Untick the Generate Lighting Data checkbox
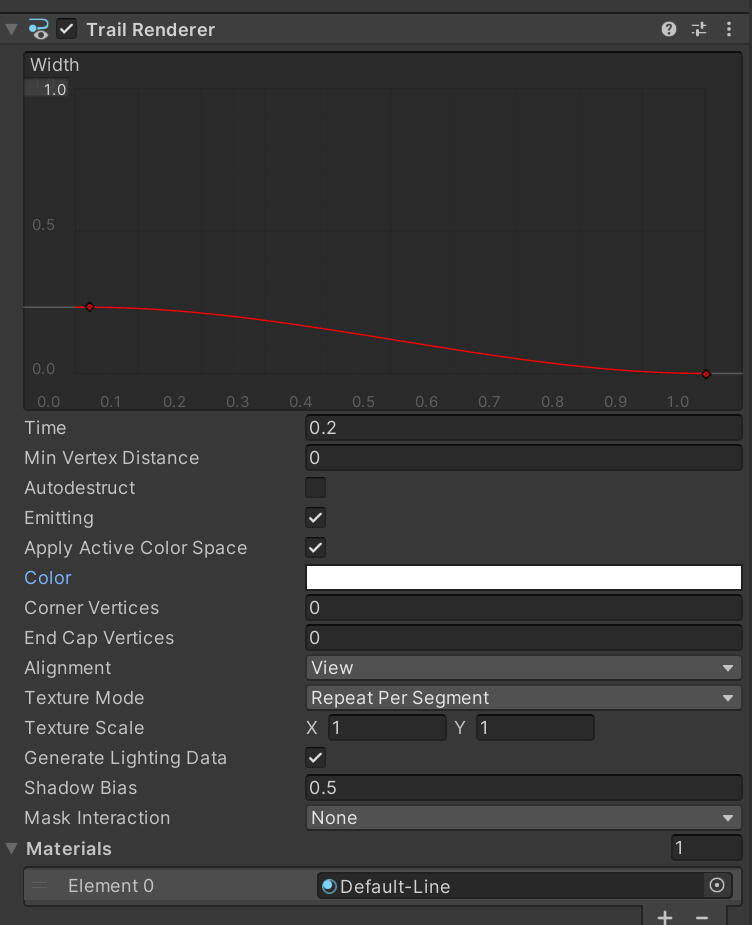Screen dimensions: 752x925 pyautogui.click(x=315, y=758)
